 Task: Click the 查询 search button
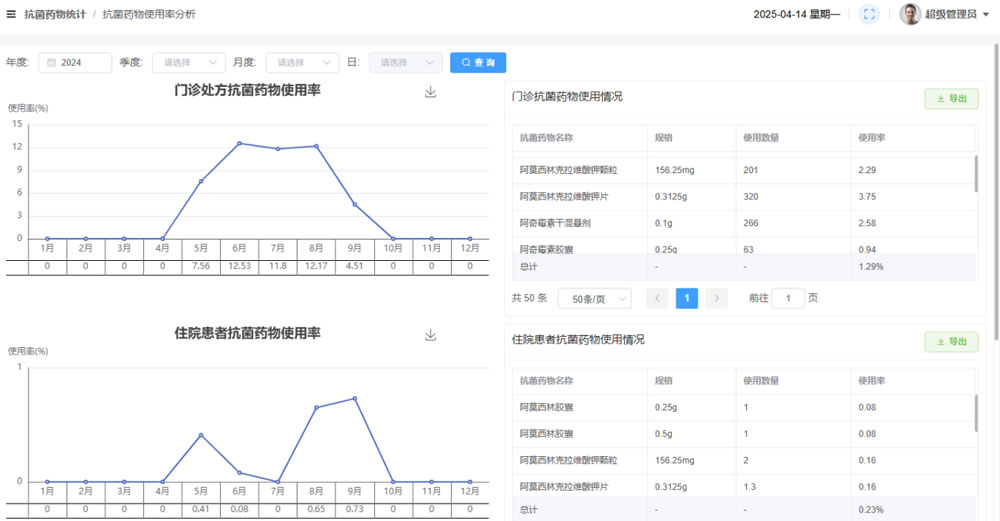click(x=478, y=62)
